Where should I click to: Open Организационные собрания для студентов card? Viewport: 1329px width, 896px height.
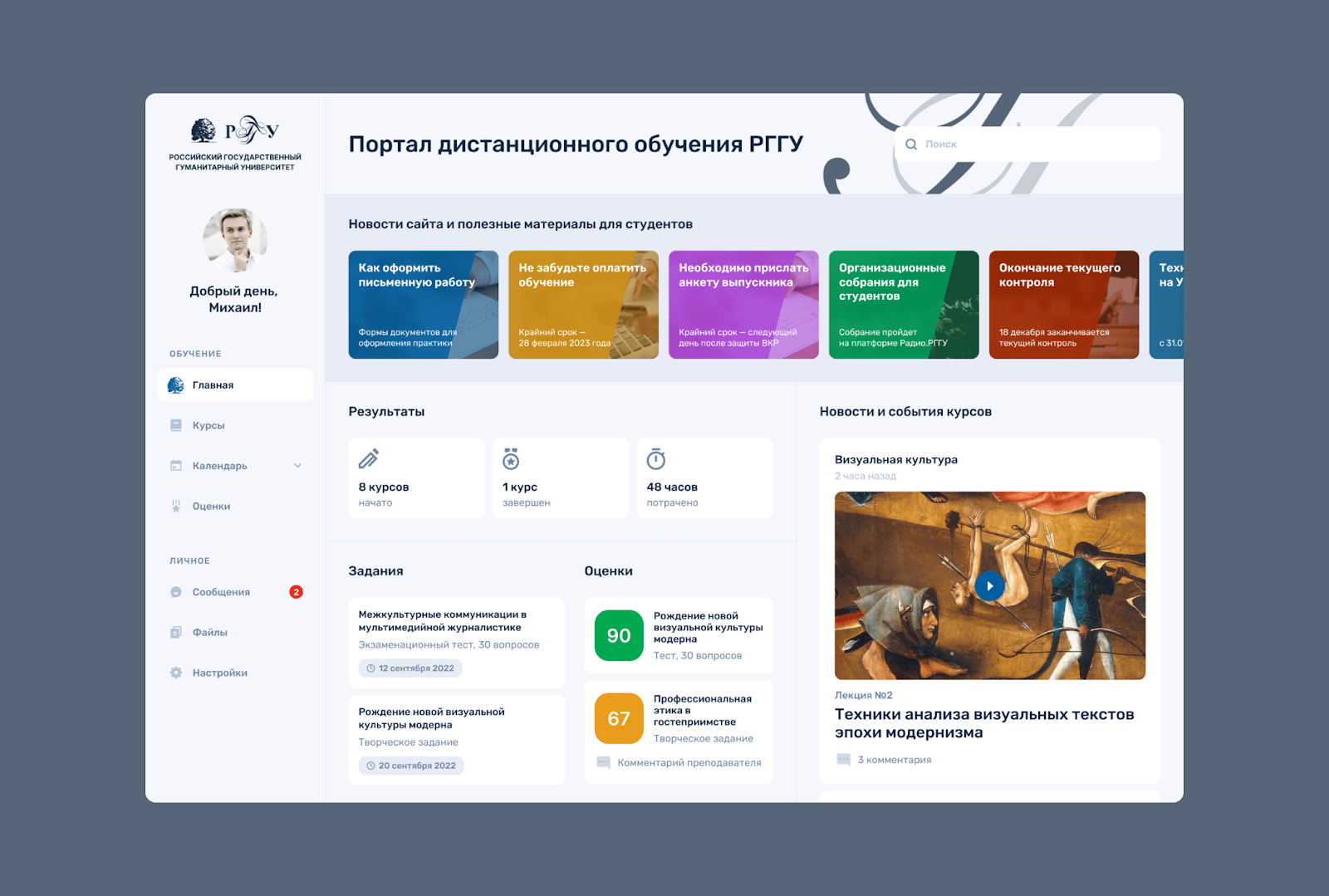pyautogui.click(x=904, y=305)
